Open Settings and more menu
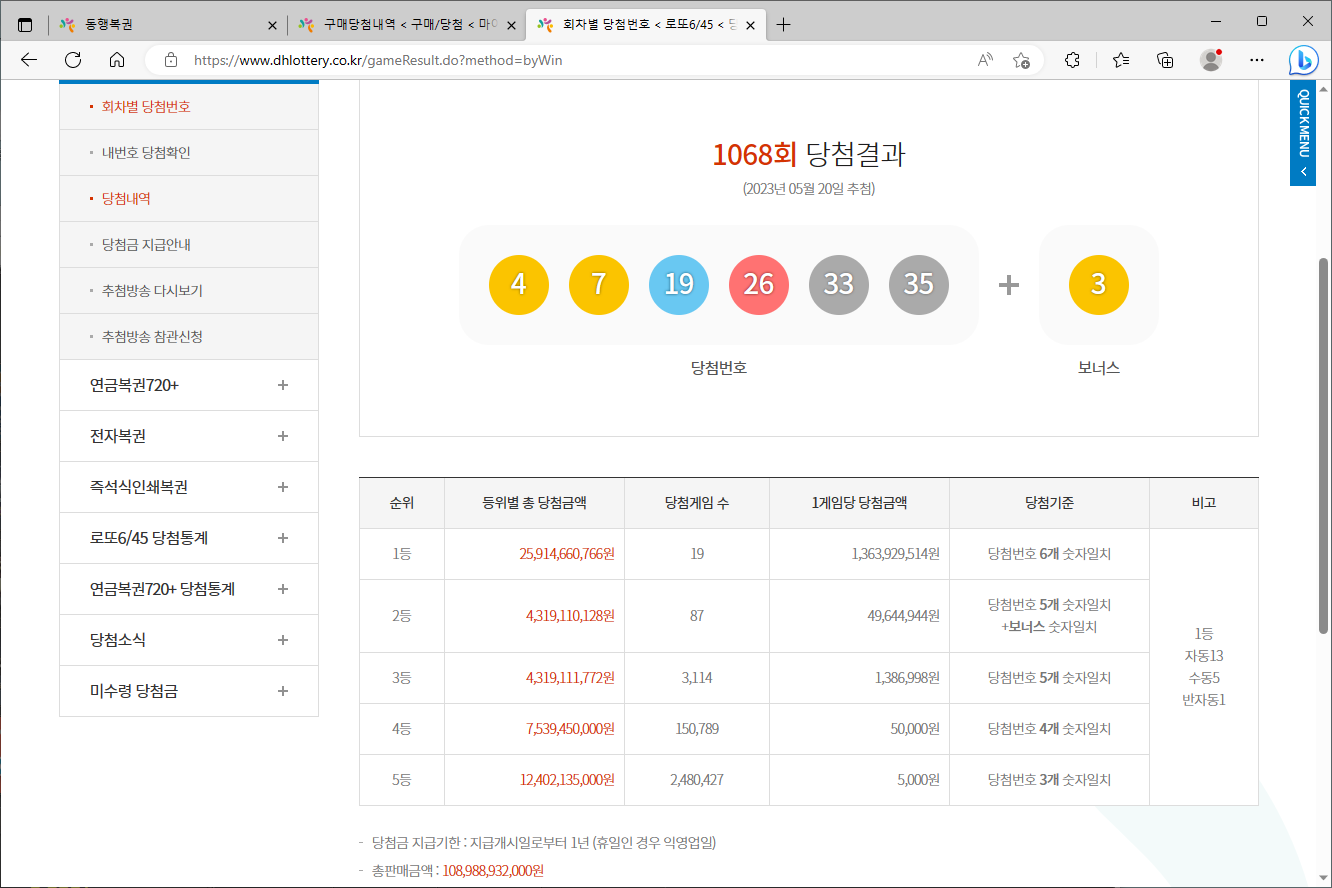The height and width of the screenshot is (888, 1332). coord(1257,60)
